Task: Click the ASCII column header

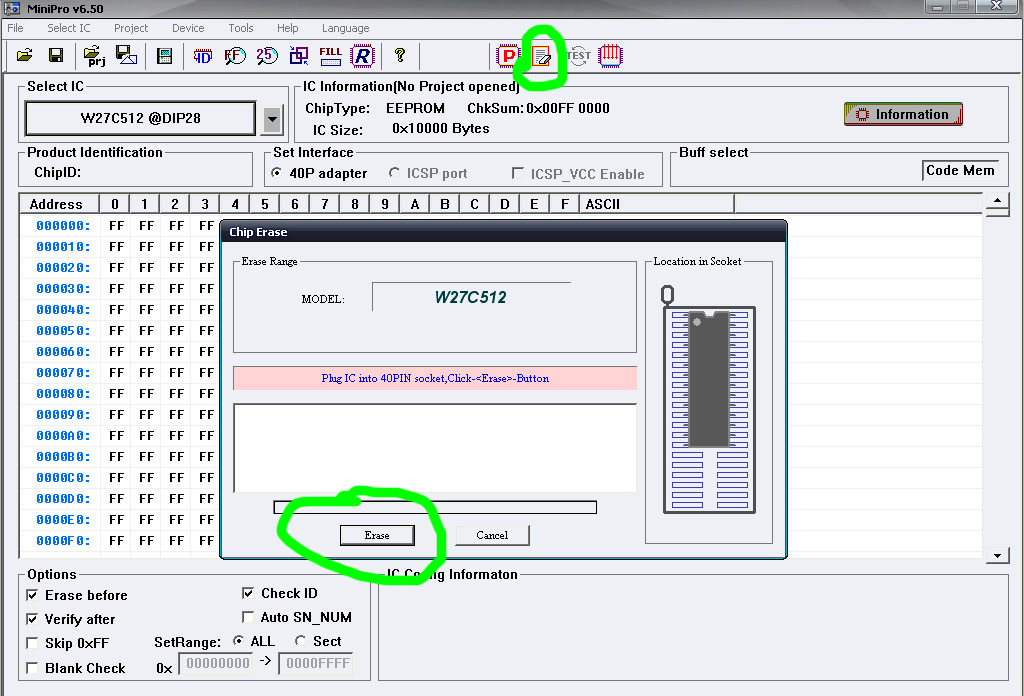Action: coord(657,204)
